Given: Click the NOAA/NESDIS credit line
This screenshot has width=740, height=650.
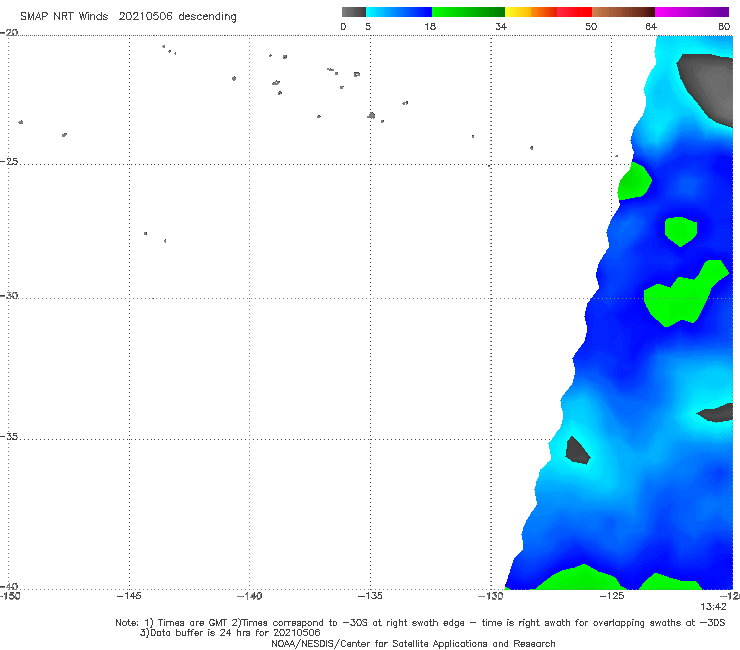Looking at the screenshot, I should pyautogui.click(x=413, y=644).
